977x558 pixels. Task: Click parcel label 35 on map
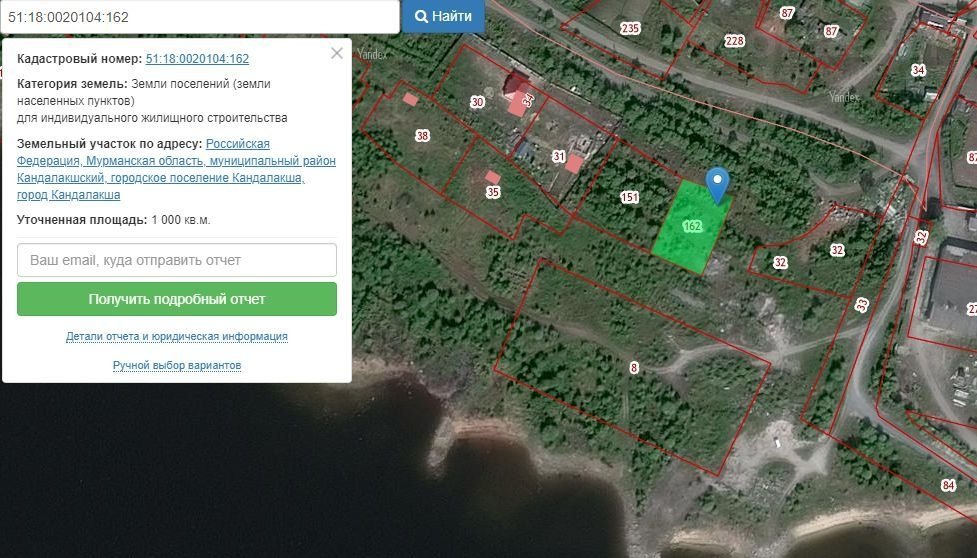pyautogui.click(x=492, y=191)
